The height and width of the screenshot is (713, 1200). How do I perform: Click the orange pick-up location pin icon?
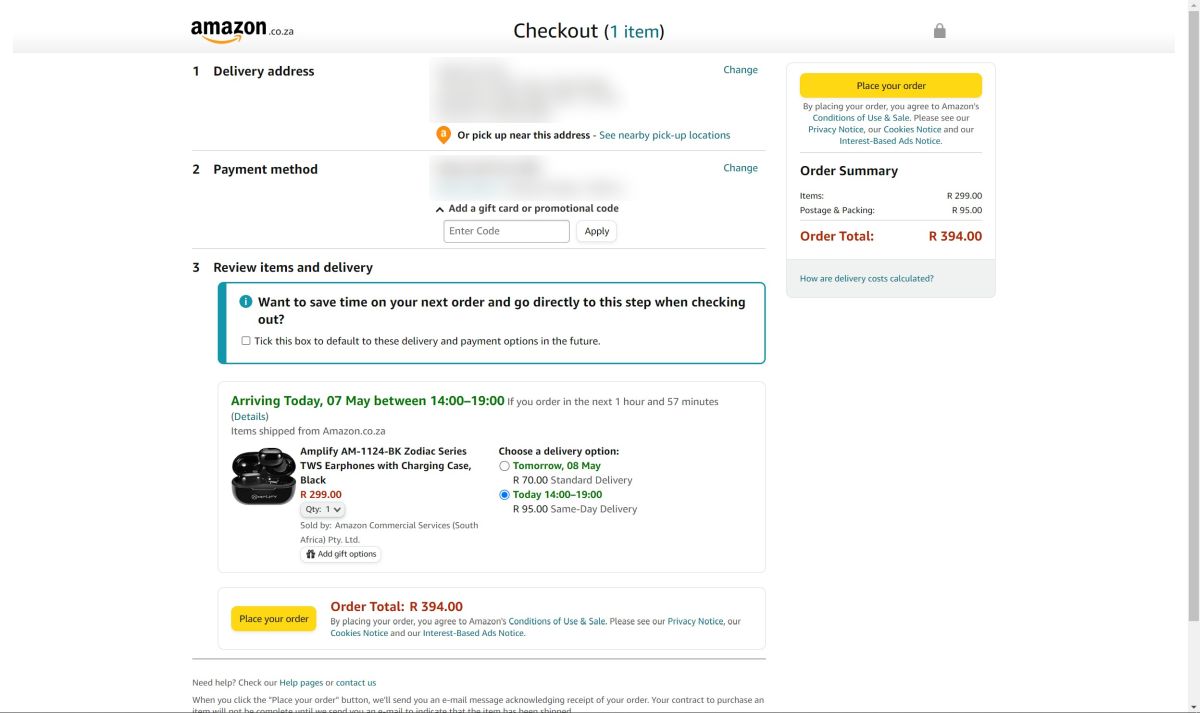[444, 135]
